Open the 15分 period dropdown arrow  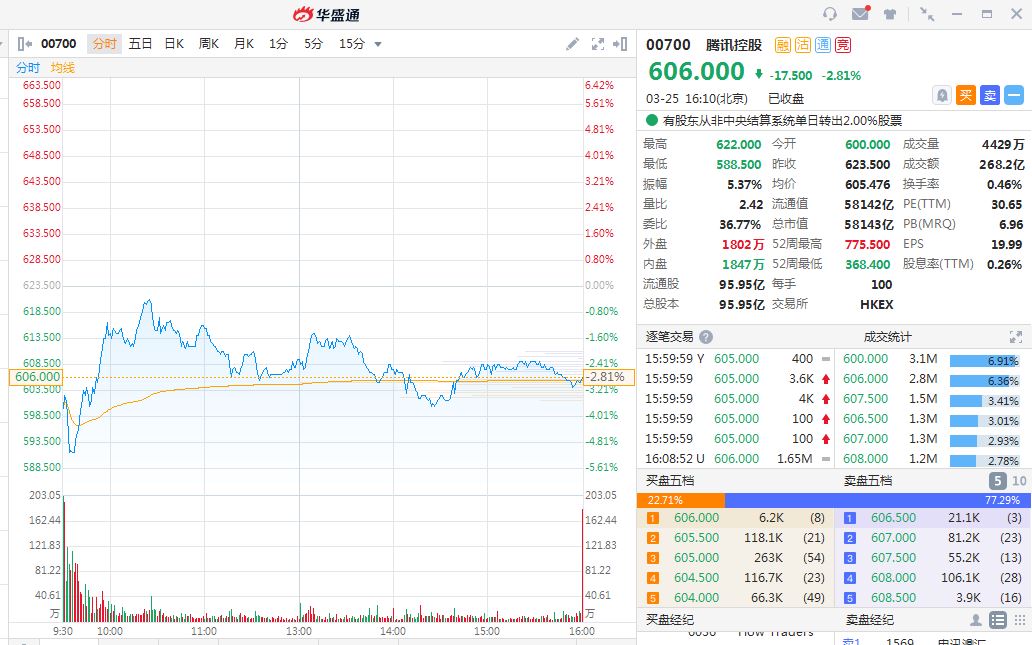pyautogui.click(x=378, y=44)
